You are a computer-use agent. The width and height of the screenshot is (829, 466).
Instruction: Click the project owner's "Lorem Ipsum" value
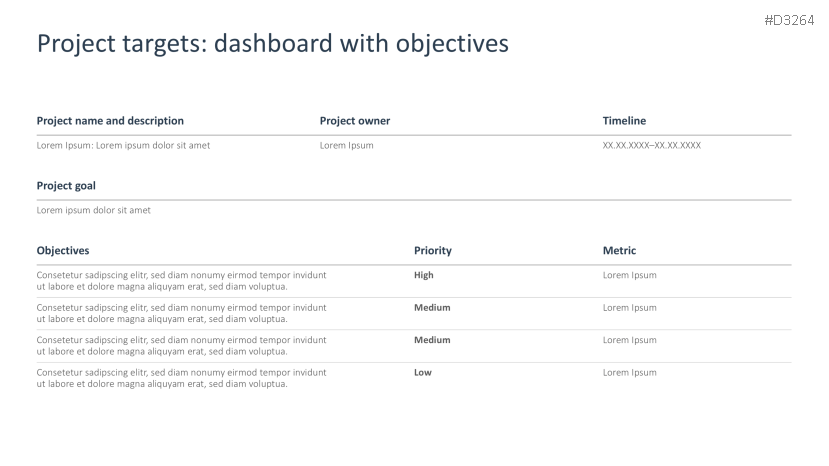coord(346,145)
